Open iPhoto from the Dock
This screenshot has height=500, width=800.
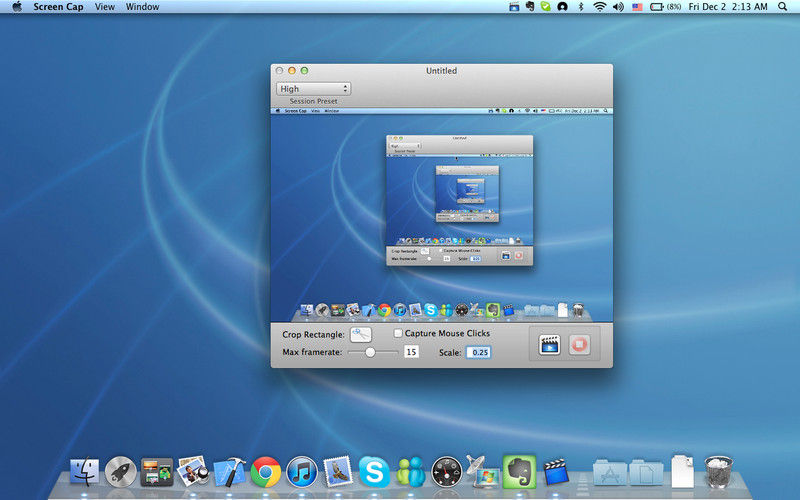(x=193, y=470)
